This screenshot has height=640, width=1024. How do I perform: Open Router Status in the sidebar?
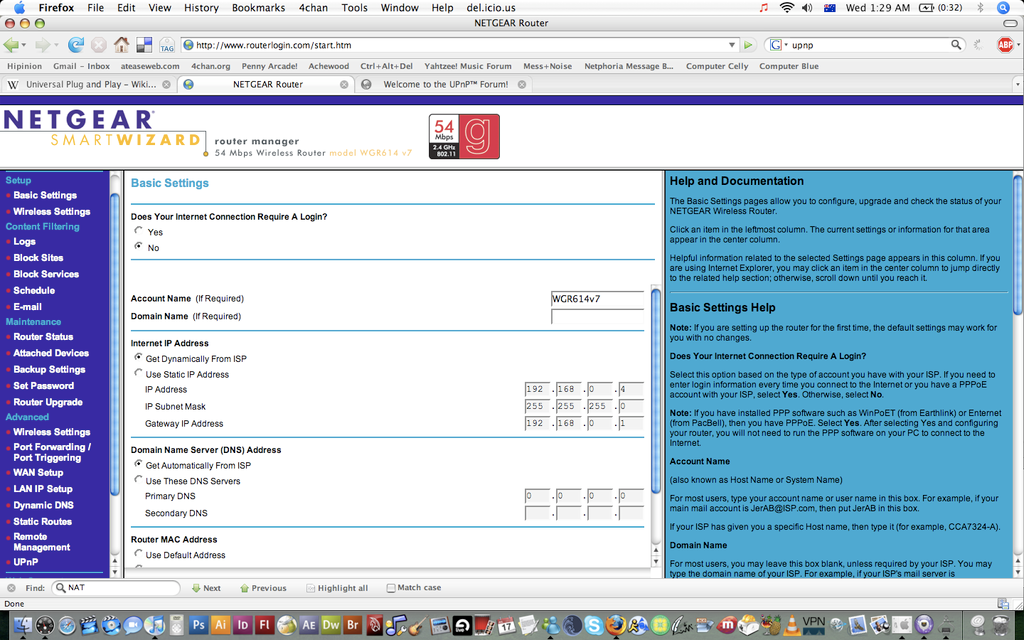[43, 337]
